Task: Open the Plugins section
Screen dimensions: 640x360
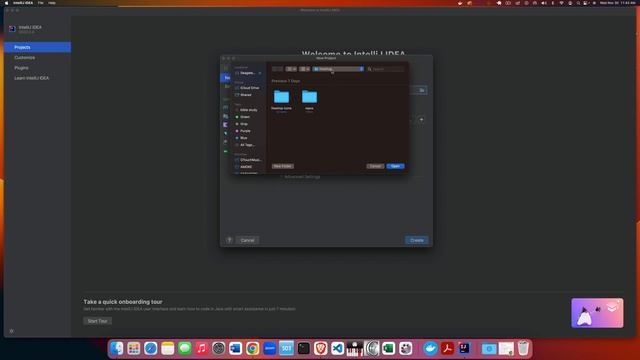Action: (21, 68)
